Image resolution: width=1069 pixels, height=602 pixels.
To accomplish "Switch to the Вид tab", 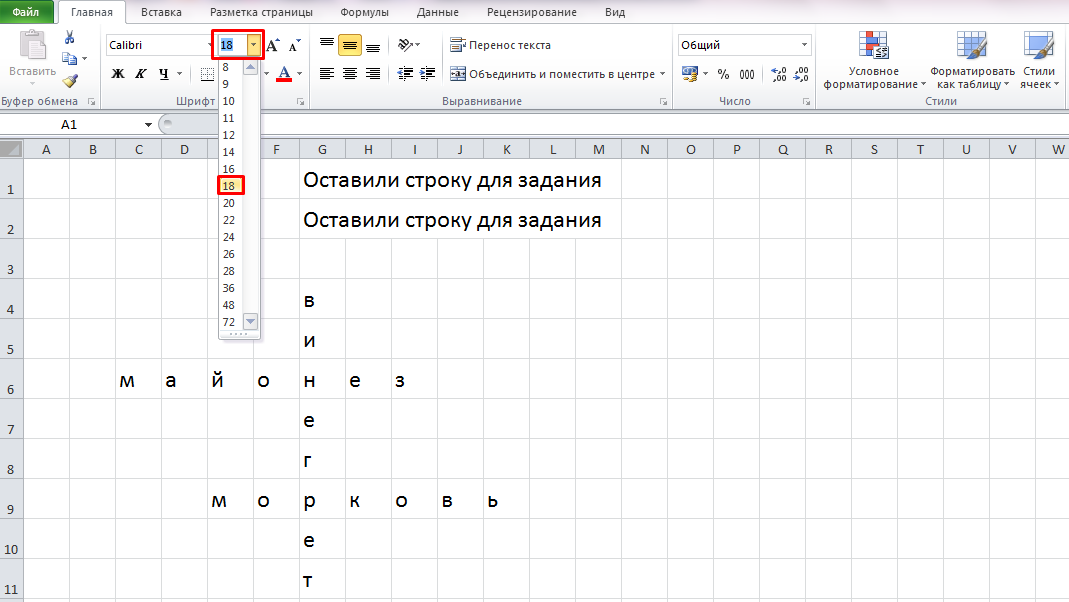I will click(x=615, y=12).
